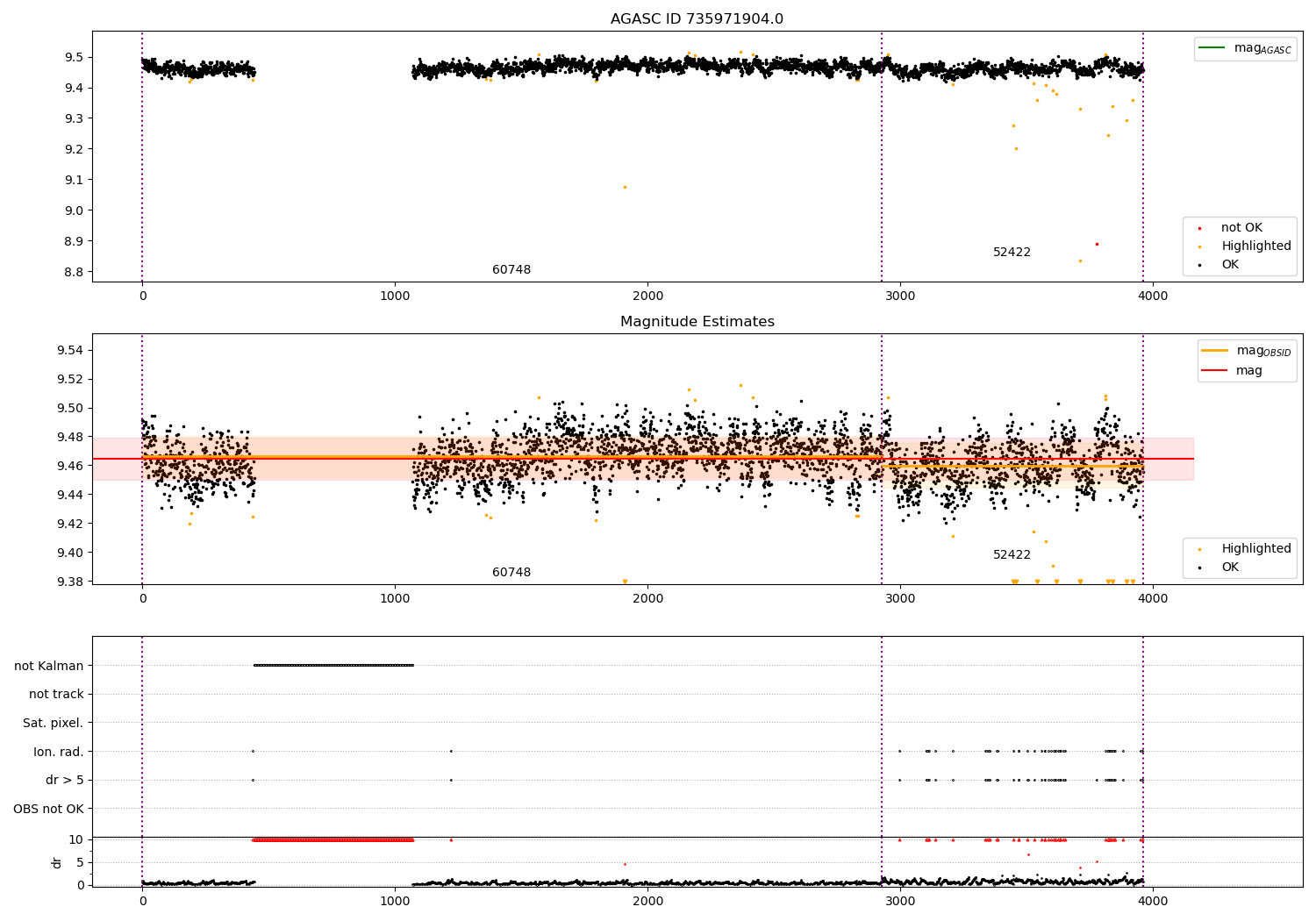Click the 'Sat. pixel.' row label

point(53,723)
